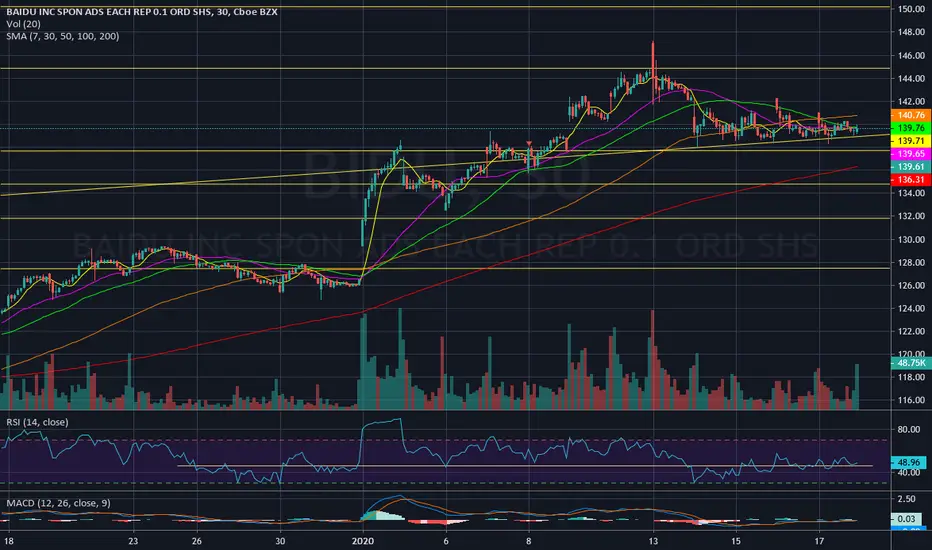This screenshot has height=550, width=932.
Task: Click the 150.00 level on the price axis
Action: 911,9
